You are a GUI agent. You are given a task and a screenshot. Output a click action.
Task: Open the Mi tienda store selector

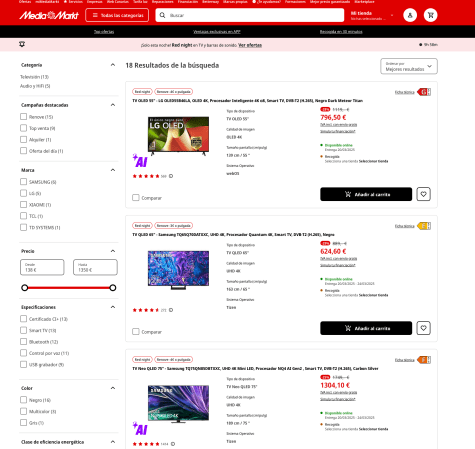pyautogui.click(x=372, y=15)
